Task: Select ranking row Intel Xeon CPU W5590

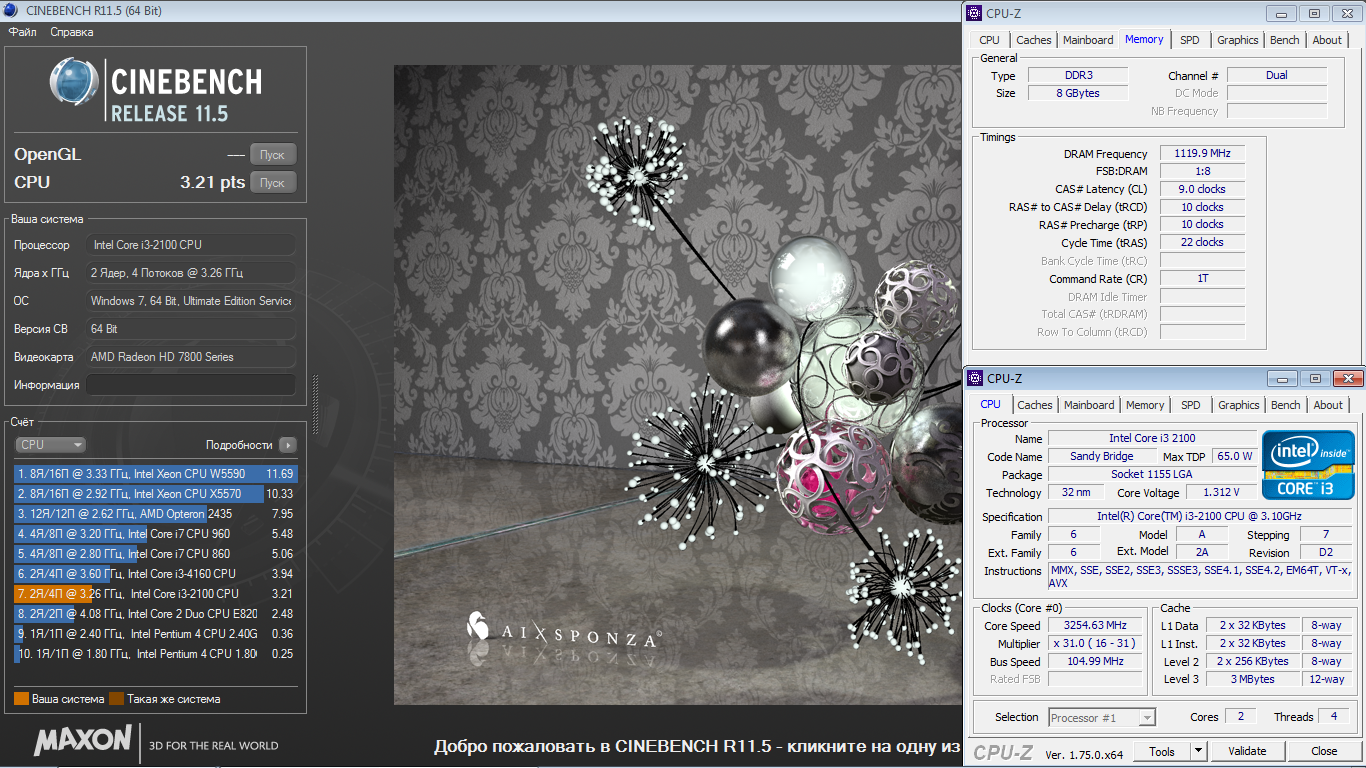Action: [x=156, y=474]
